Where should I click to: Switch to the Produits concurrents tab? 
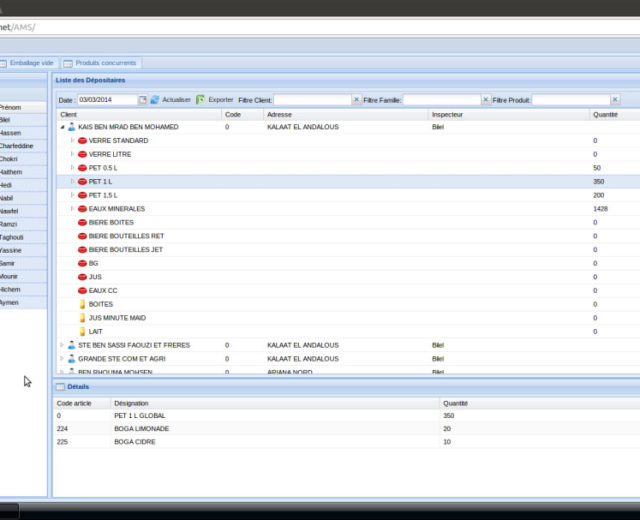(106, 63)
